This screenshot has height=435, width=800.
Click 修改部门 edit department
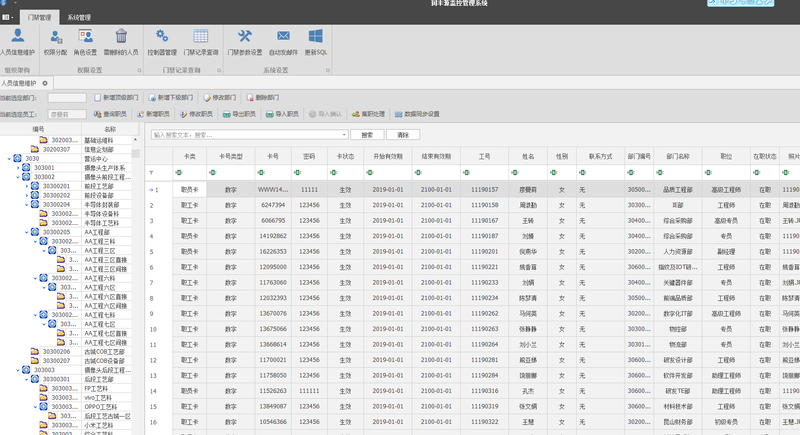pos(220,97)
